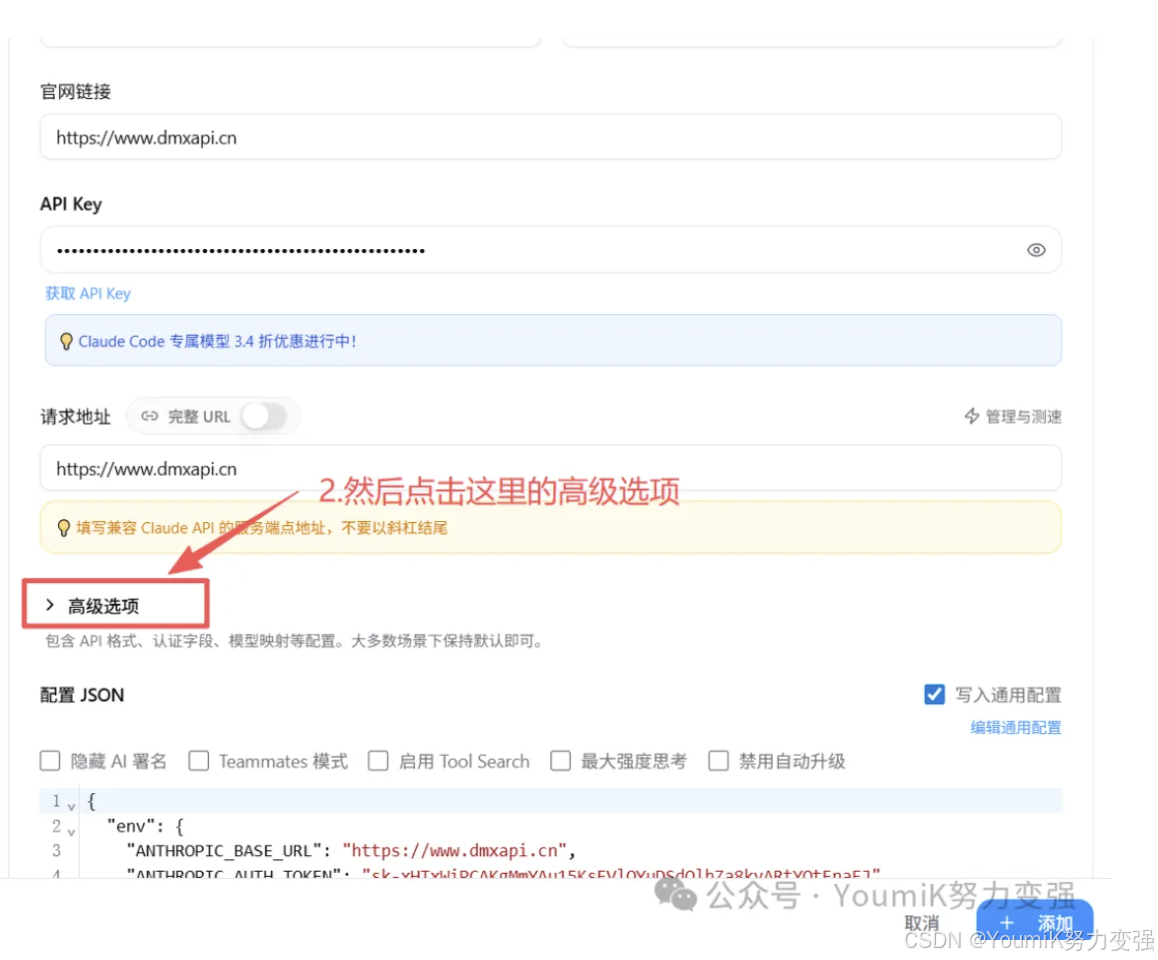Click the 填写兼容 Claude API hint text

261,528
